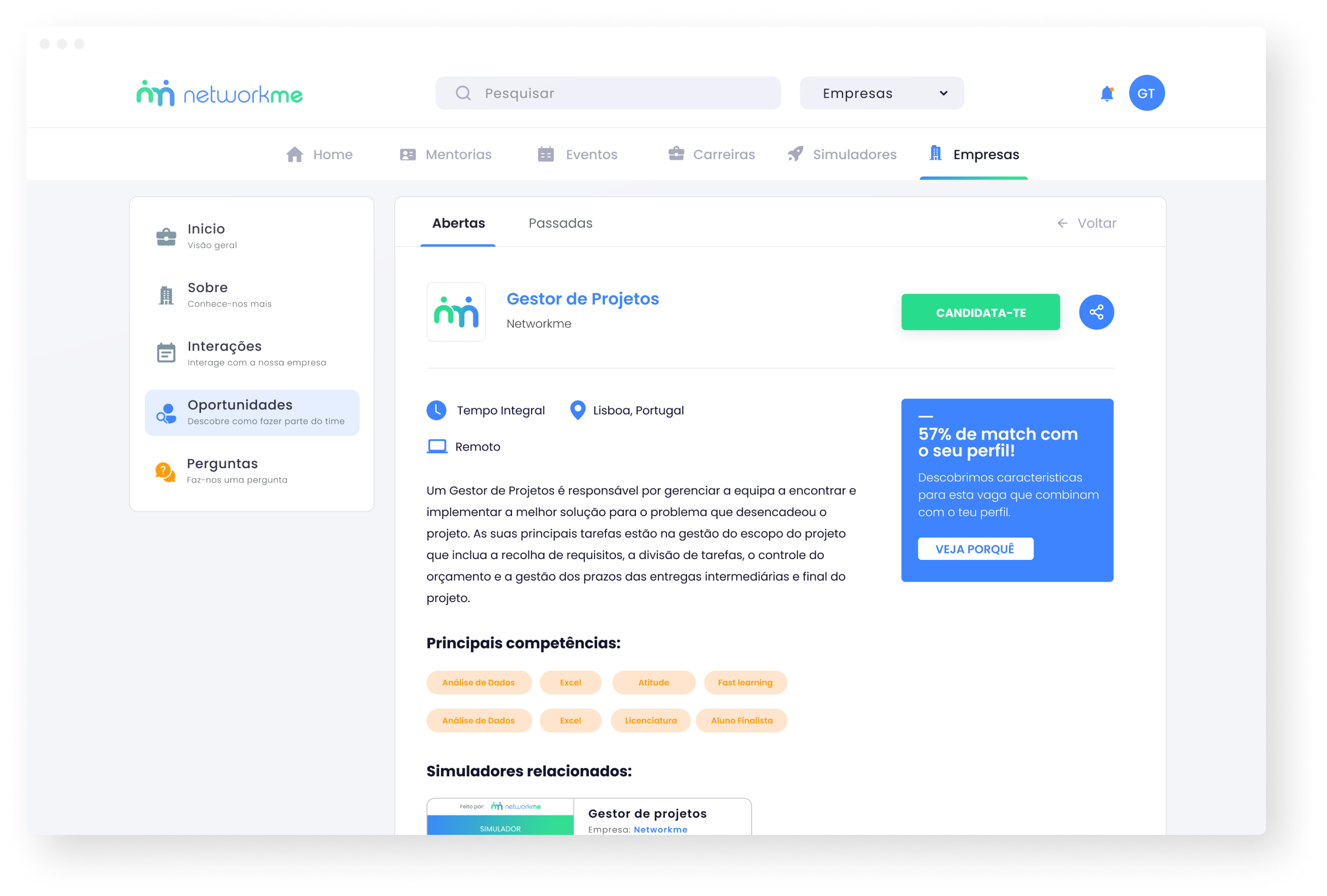Click the 'Networkme' company name under title
The image size is (1327, 896).
538,324
